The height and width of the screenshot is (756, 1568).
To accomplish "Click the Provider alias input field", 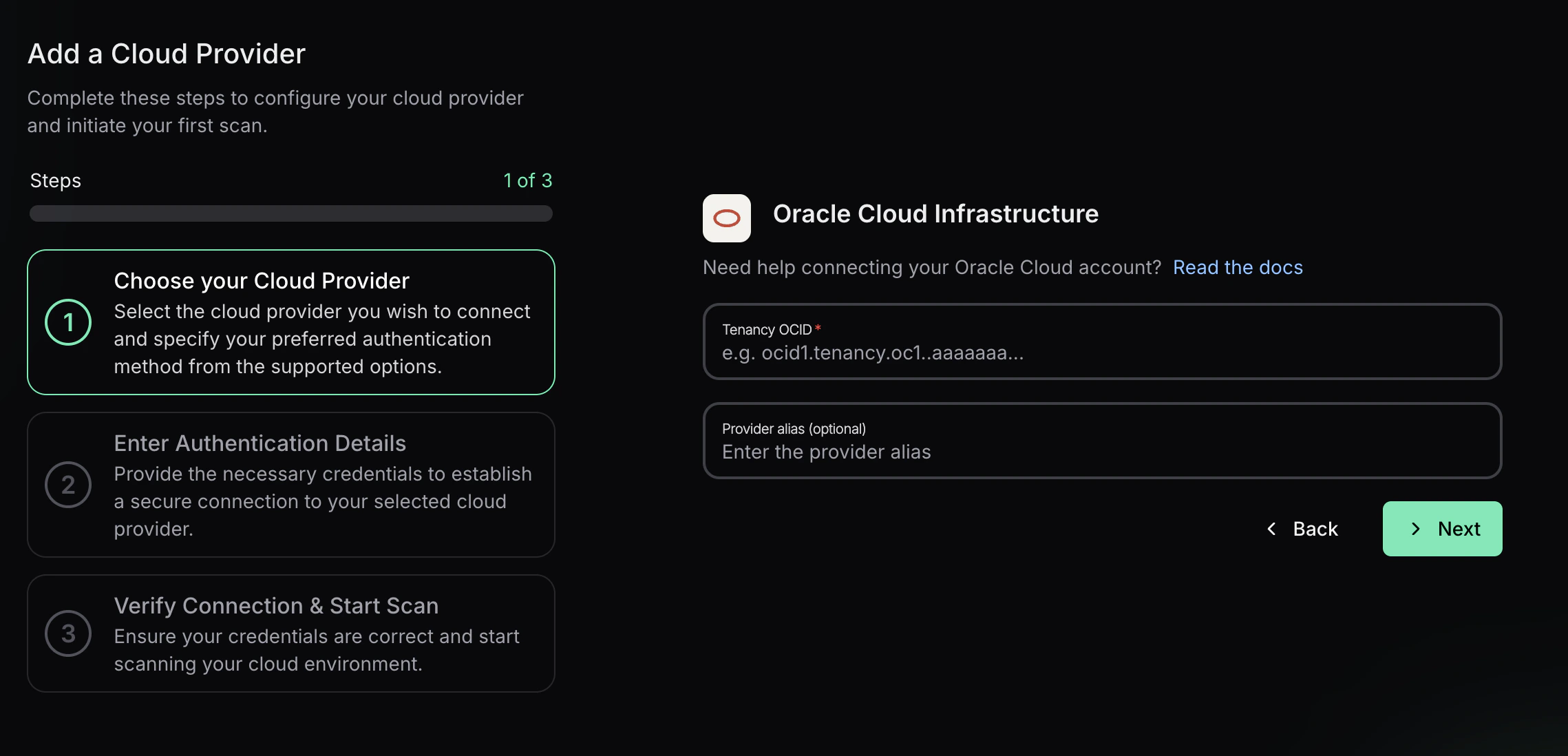I will click(1101, 441).
